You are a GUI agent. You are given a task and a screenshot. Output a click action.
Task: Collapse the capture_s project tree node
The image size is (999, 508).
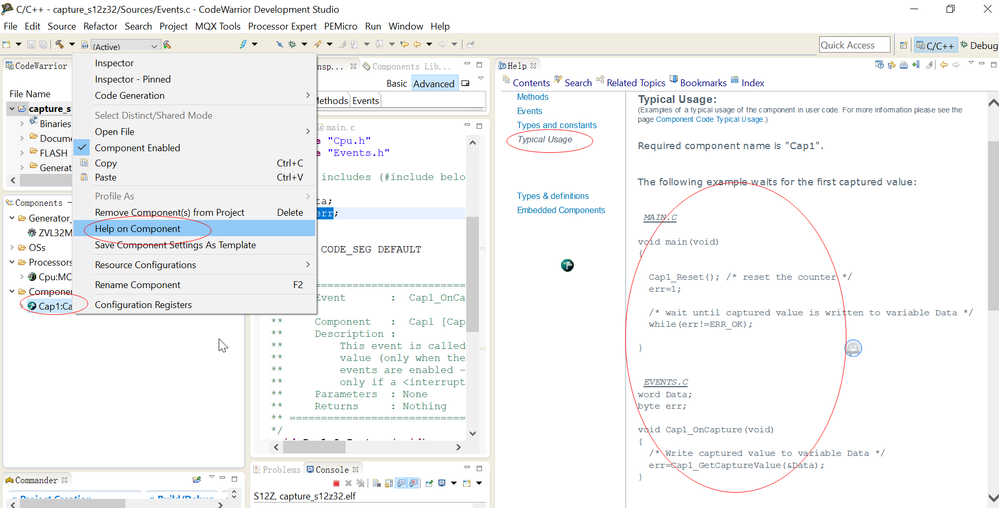[12, 109]
